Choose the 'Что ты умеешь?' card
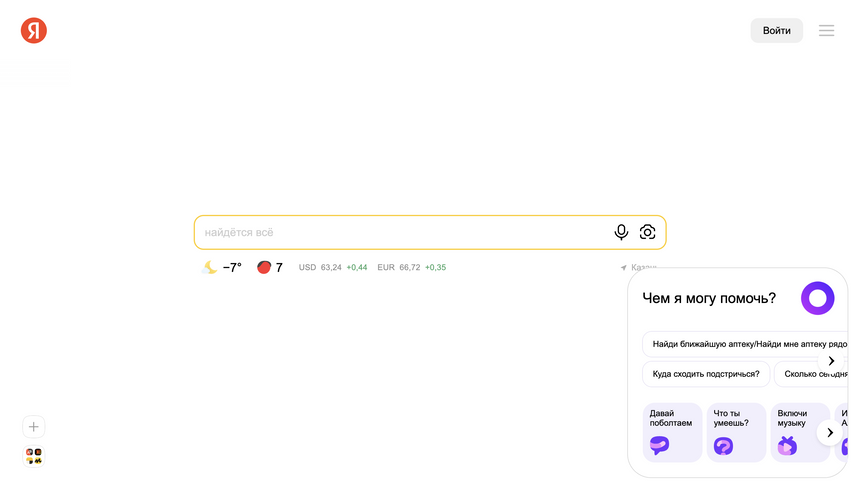 pyautogui.click(x=736, y=432)
